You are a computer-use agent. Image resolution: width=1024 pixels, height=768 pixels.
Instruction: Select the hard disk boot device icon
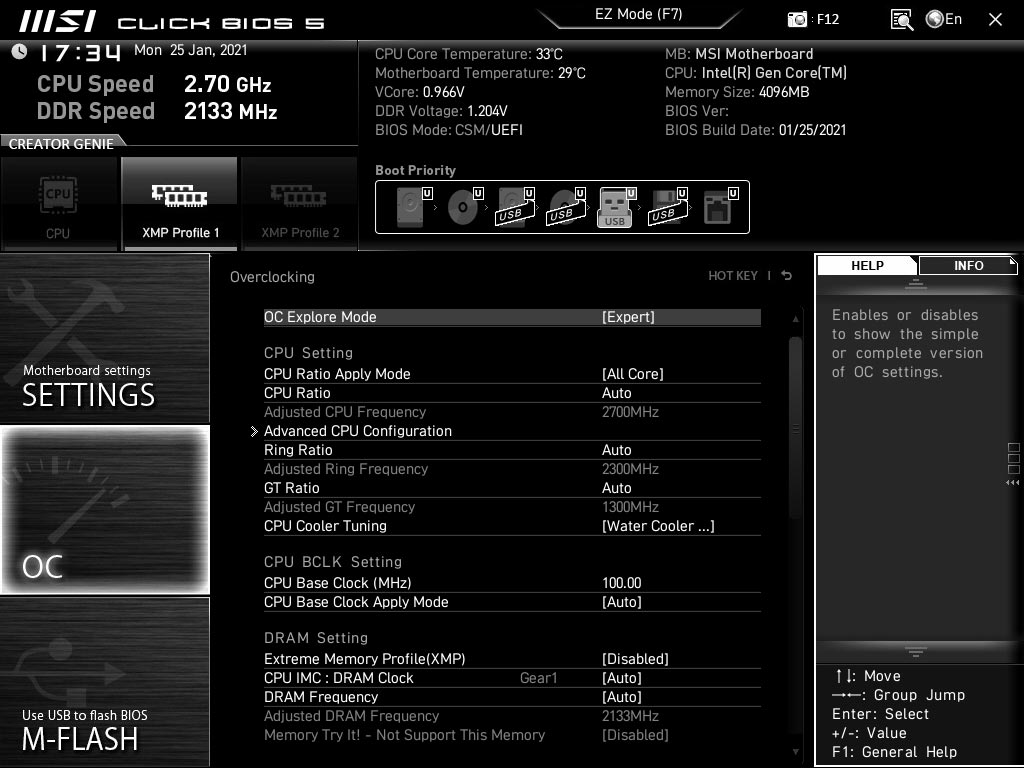[414, 207]
